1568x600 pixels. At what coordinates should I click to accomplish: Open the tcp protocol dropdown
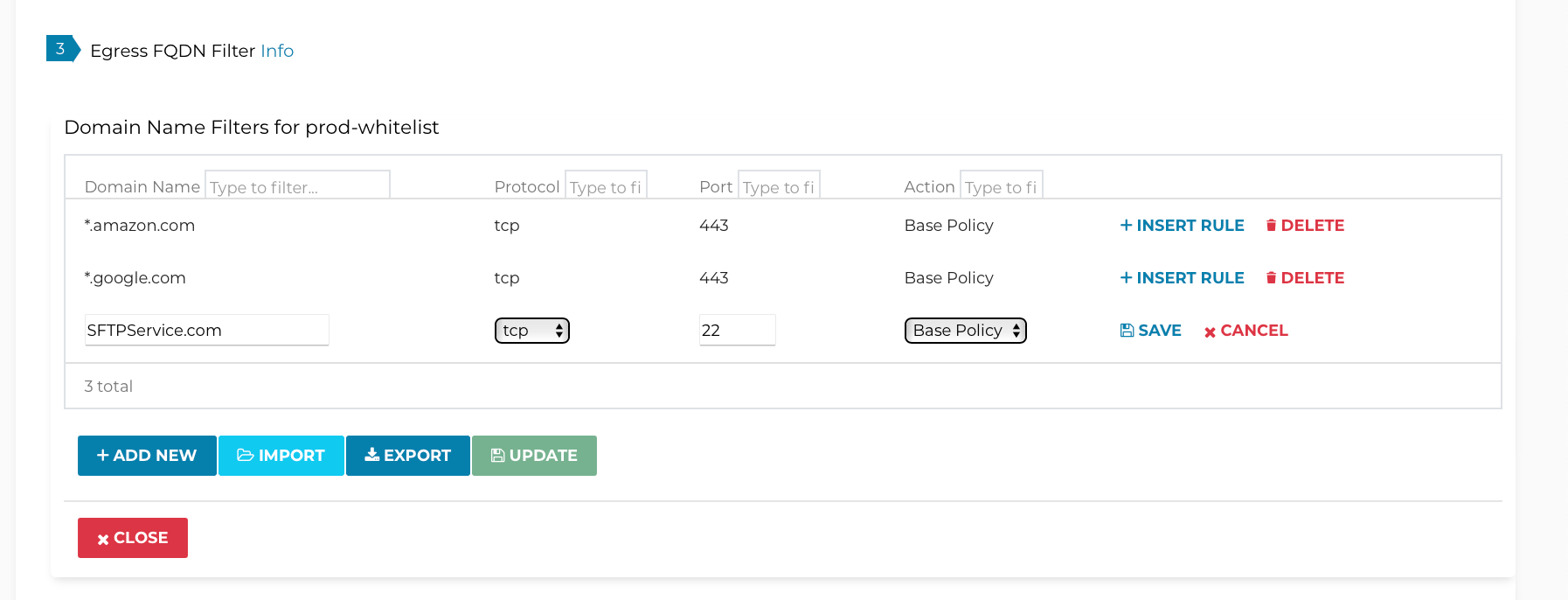[531, 330]
